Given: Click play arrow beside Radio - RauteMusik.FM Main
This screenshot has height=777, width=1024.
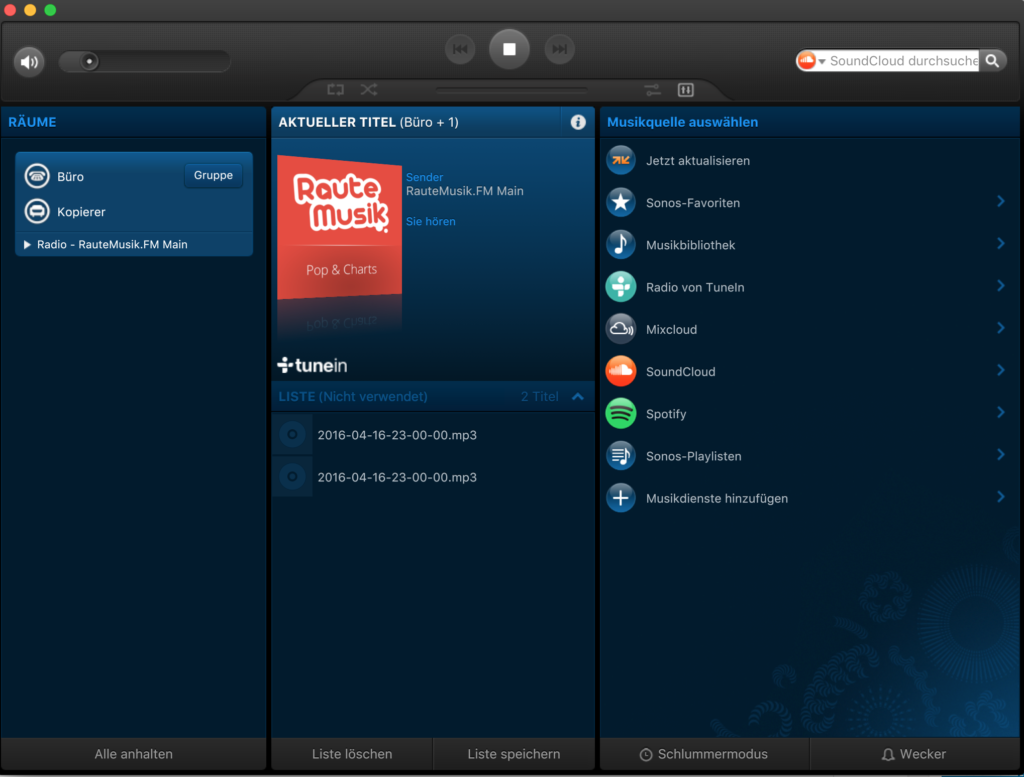Looking at the screenshot, I should tap(27, 244).
